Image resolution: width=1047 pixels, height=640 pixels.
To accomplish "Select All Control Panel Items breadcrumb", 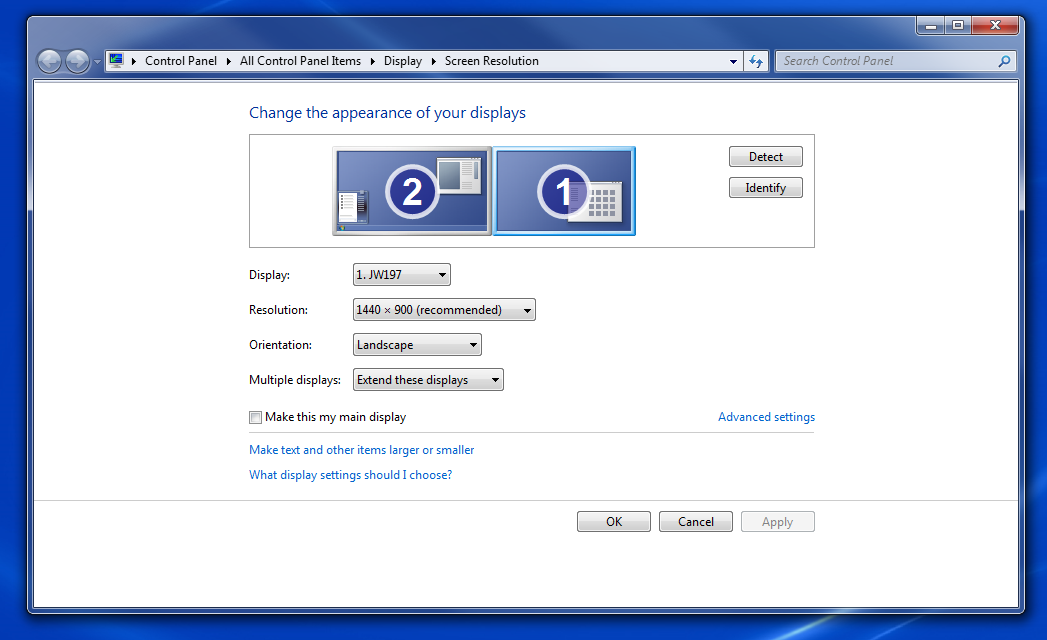I will pos(300,61).
